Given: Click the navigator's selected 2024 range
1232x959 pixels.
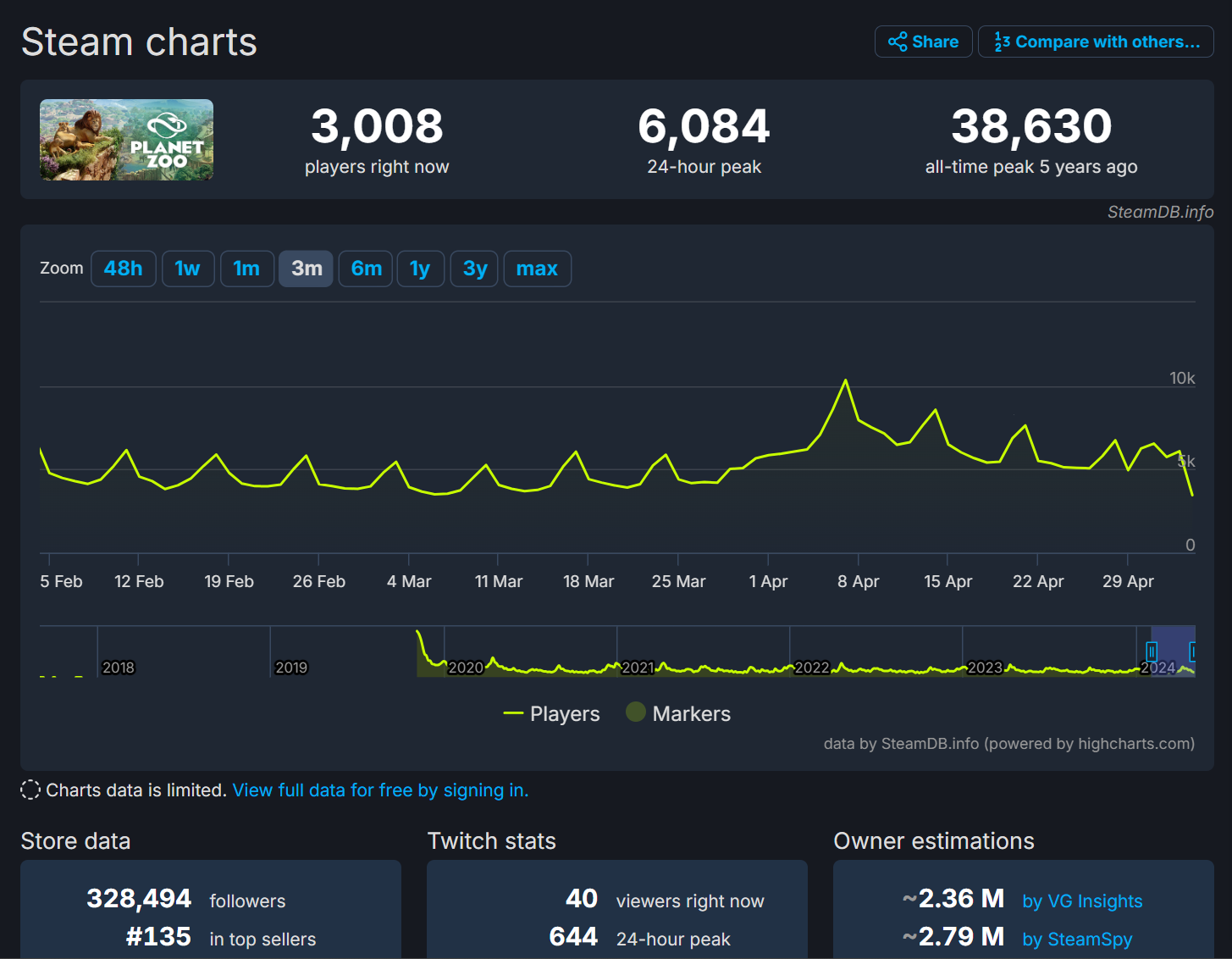Looking at the screenshot, I should click(1173, 651).
